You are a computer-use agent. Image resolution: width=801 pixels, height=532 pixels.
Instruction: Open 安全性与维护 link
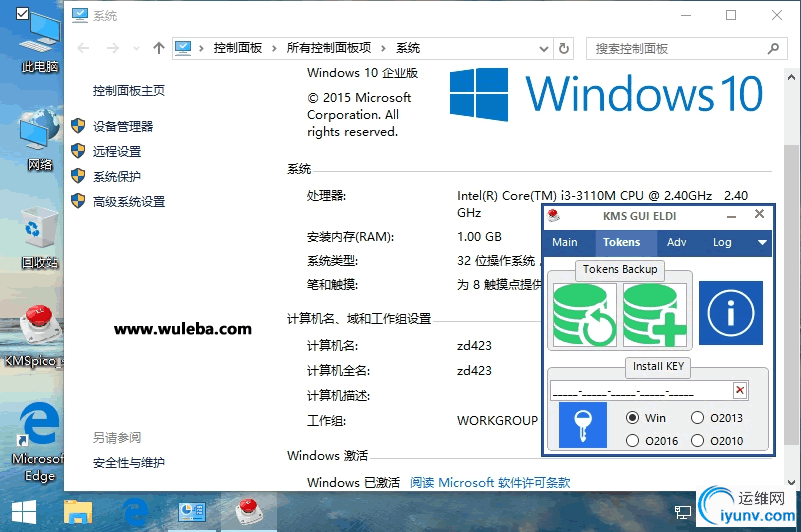[129, 462]
